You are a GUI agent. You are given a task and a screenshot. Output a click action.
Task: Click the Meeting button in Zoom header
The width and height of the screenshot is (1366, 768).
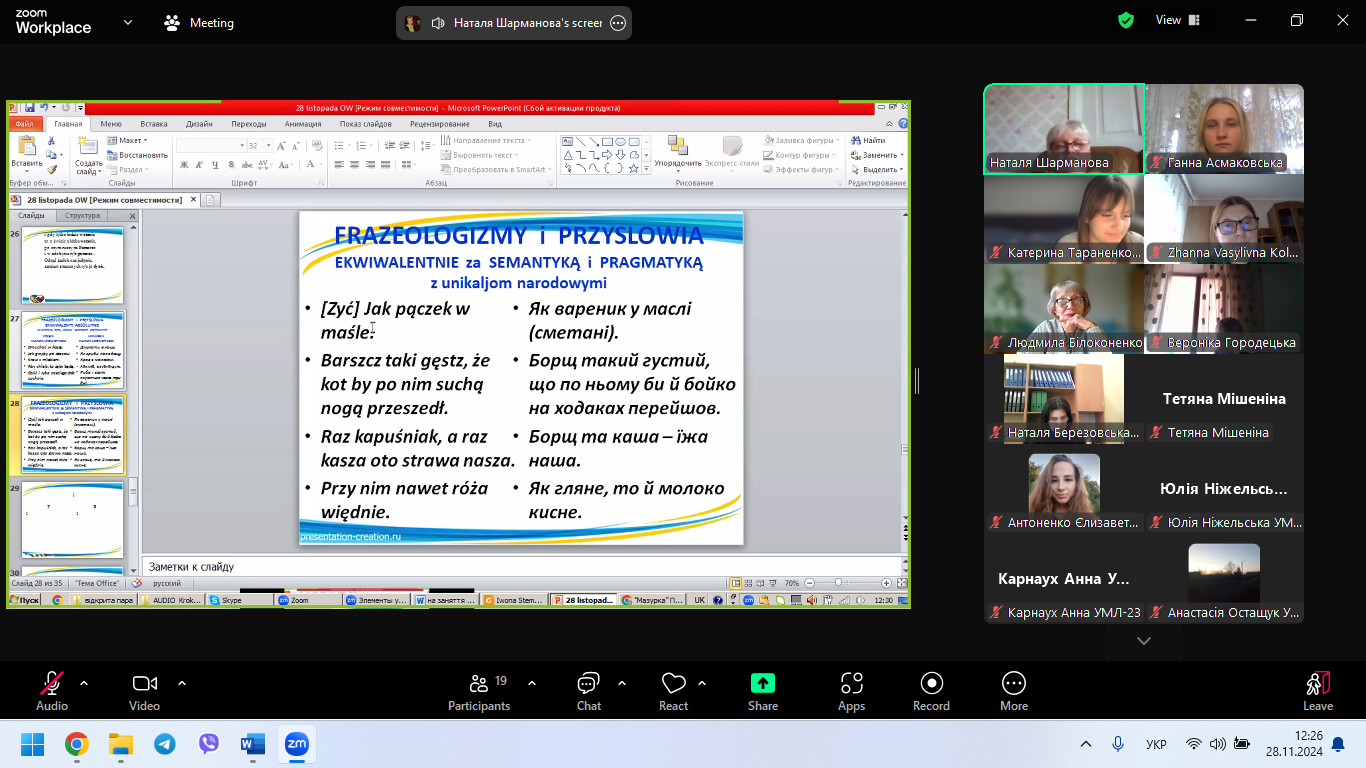[x=200, y=22]
